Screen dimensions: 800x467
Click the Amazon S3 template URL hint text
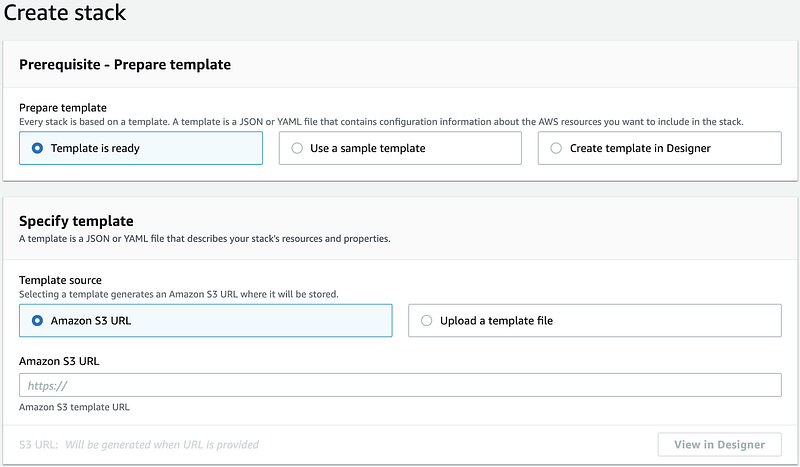pyautogui.click(x=74, y=407)
